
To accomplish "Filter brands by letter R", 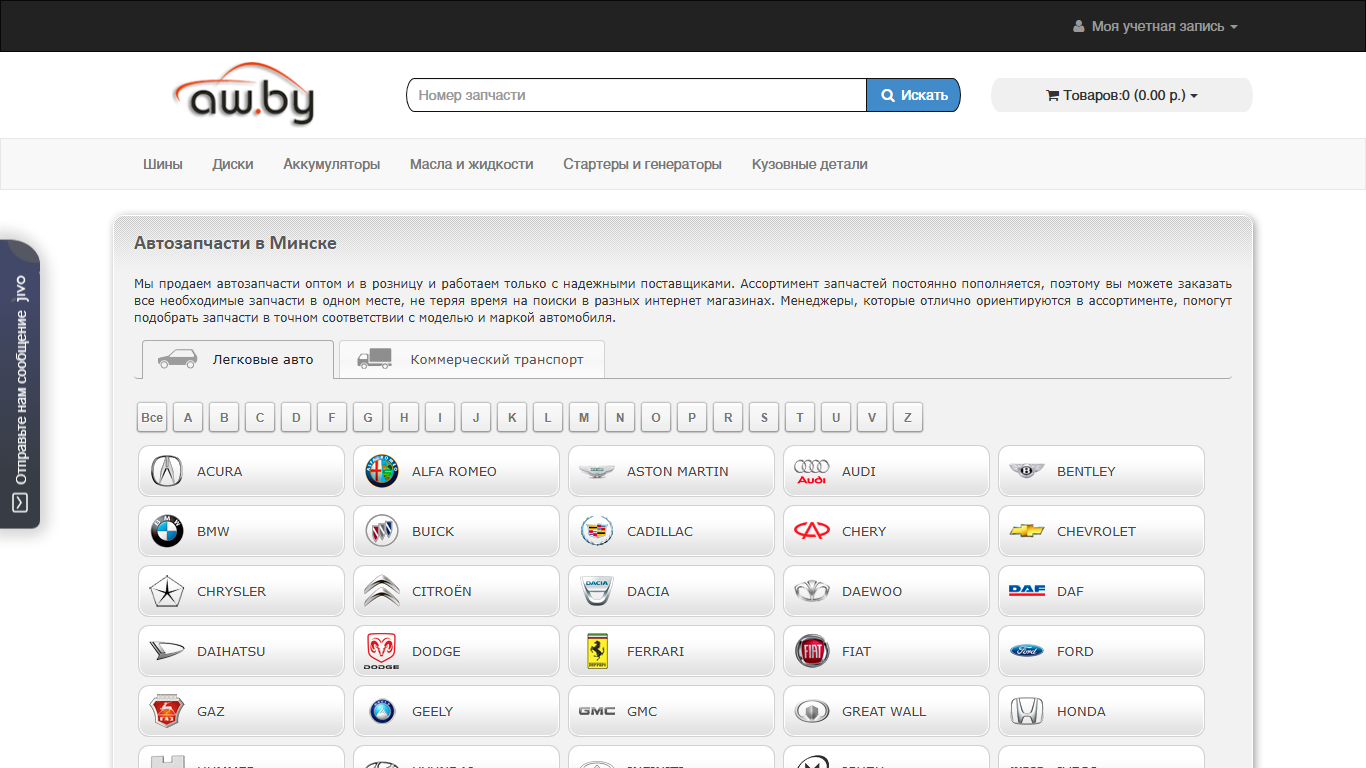I will tap(728, 417).
